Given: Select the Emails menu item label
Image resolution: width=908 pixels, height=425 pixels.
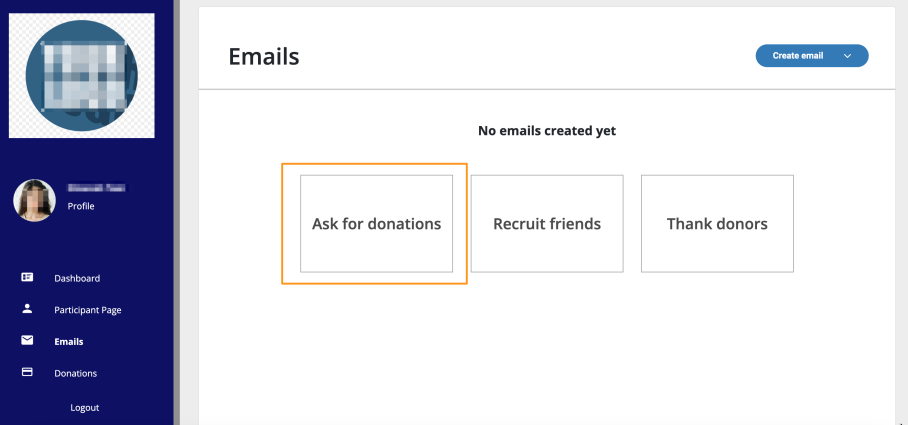Looking at the screenshot, I should [69, 342].
